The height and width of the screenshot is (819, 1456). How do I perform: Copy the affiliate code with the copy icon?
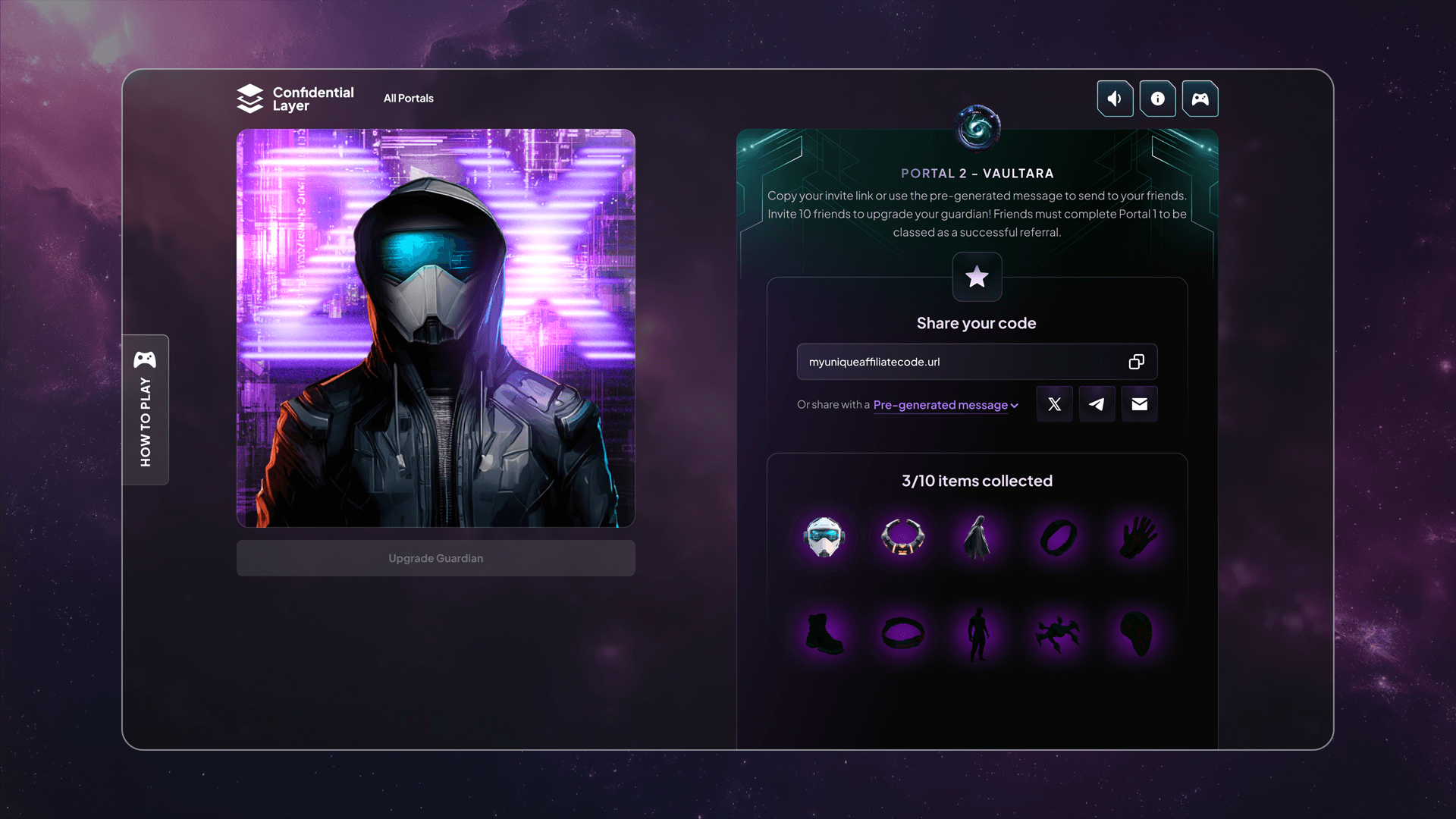(x=1136, y=362)
